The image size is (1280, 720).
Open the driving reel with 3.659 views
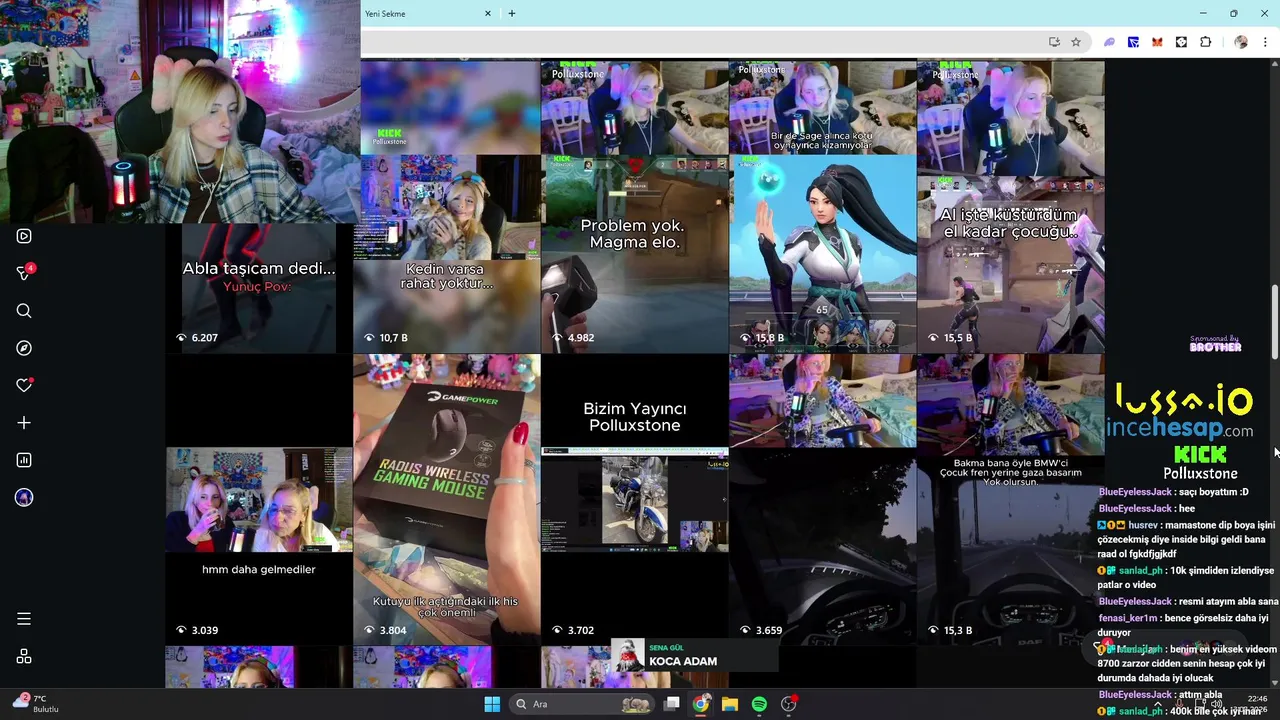[823, 500]
